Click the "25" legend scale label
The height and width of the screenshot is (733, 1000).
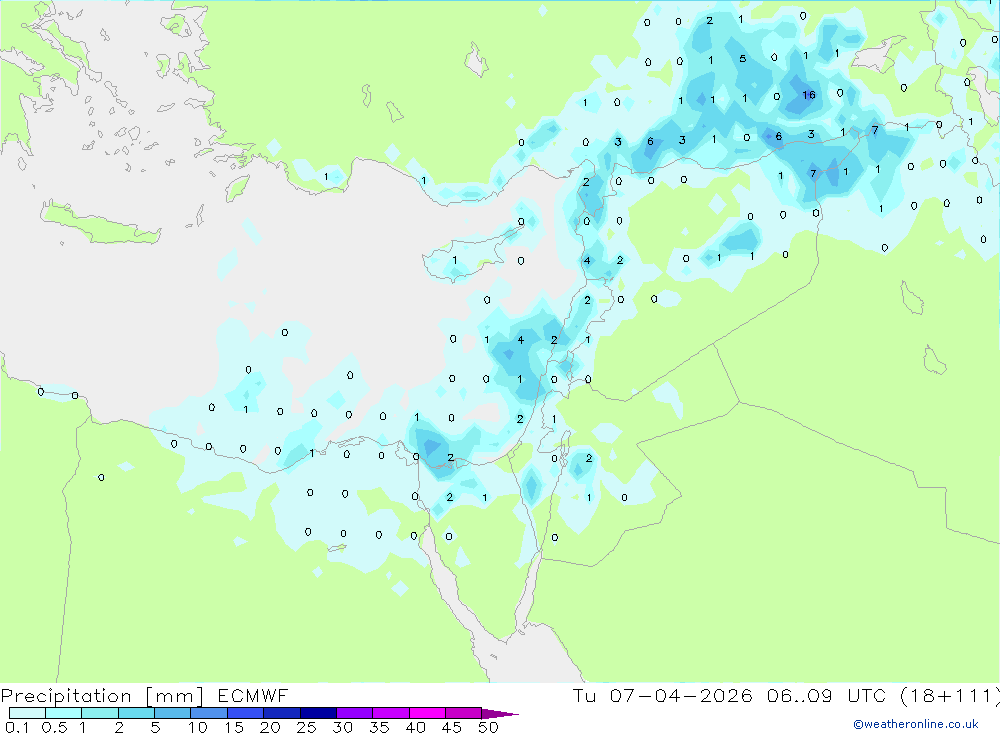pyautogui.click(x=307, y=727)
